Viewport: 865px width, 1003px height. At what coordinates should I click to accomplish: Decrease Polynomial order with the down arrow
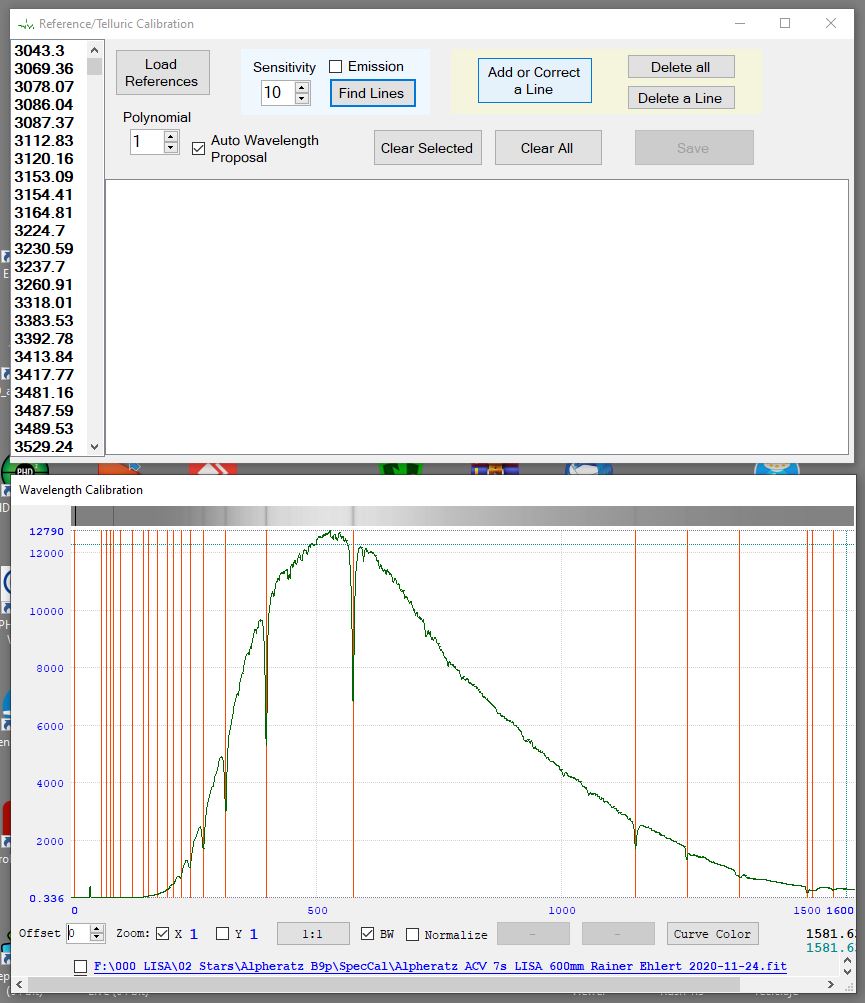point(171,148)
